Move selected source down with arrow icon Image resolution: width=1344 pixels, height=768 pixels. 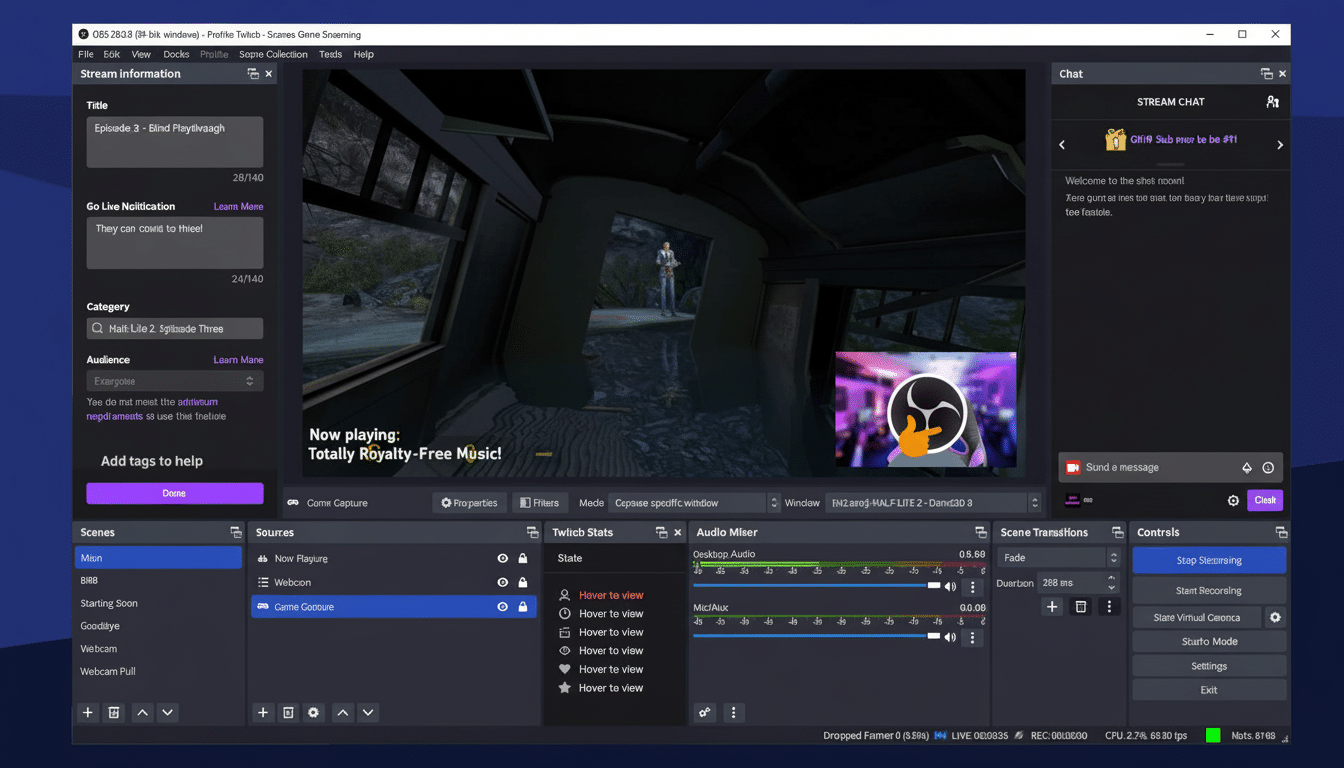tap(367, 712)
